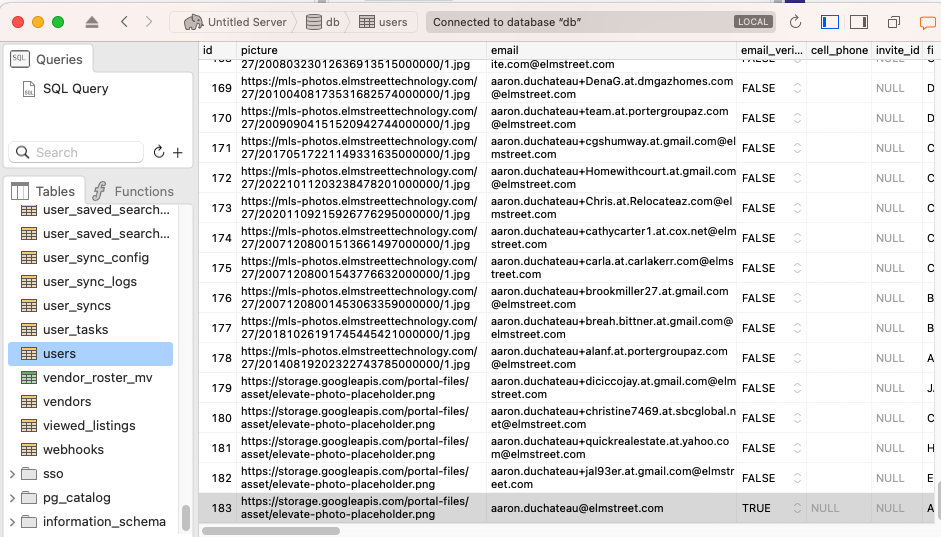Click the sidebar Search field
941x537 pixels.
pyautogui.click(x=76, y=152)
